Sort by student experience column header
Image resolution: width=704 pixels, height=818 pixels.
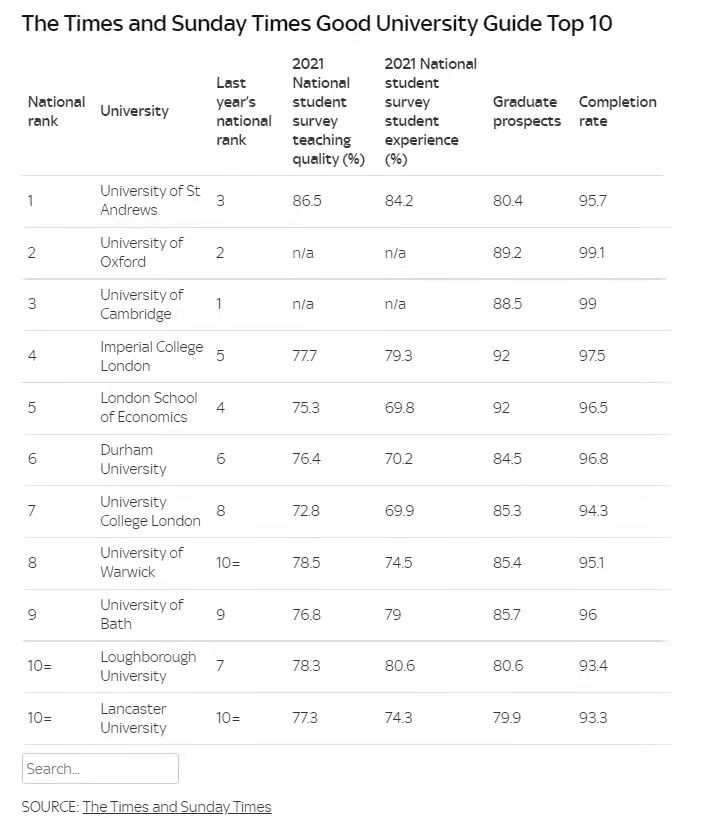pyautogui.click(x=431, y=111)
